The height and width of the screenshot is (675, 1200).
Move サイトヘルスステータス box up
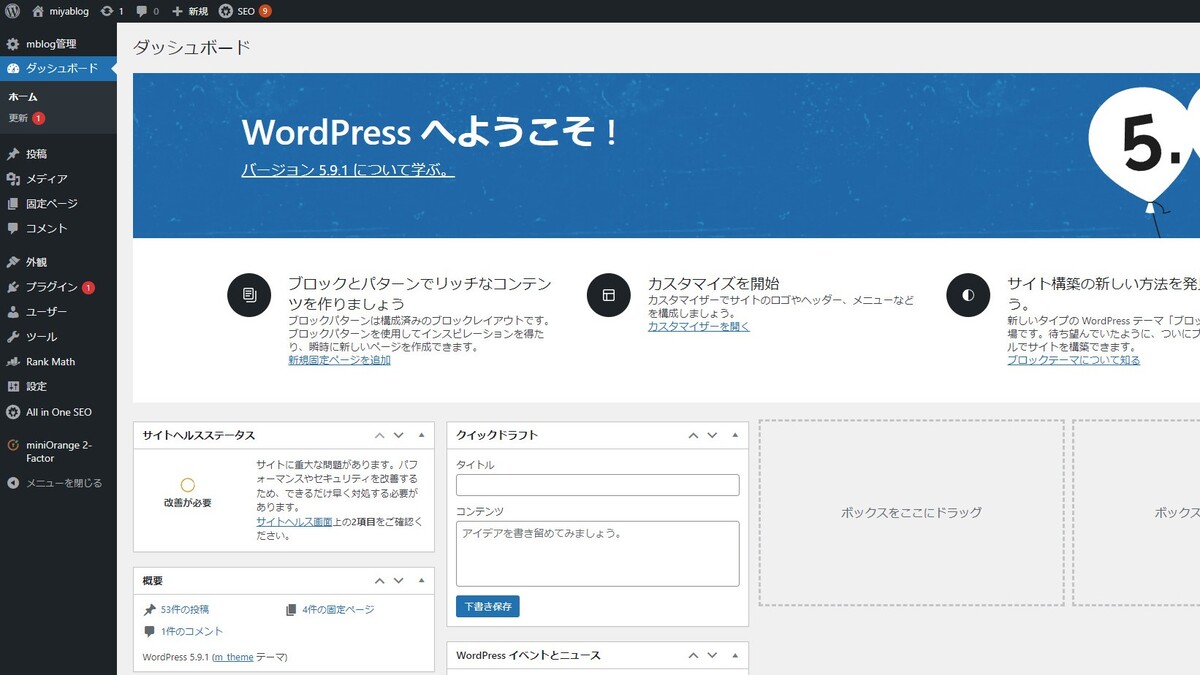pyautogui.click(x=380, y=435)
